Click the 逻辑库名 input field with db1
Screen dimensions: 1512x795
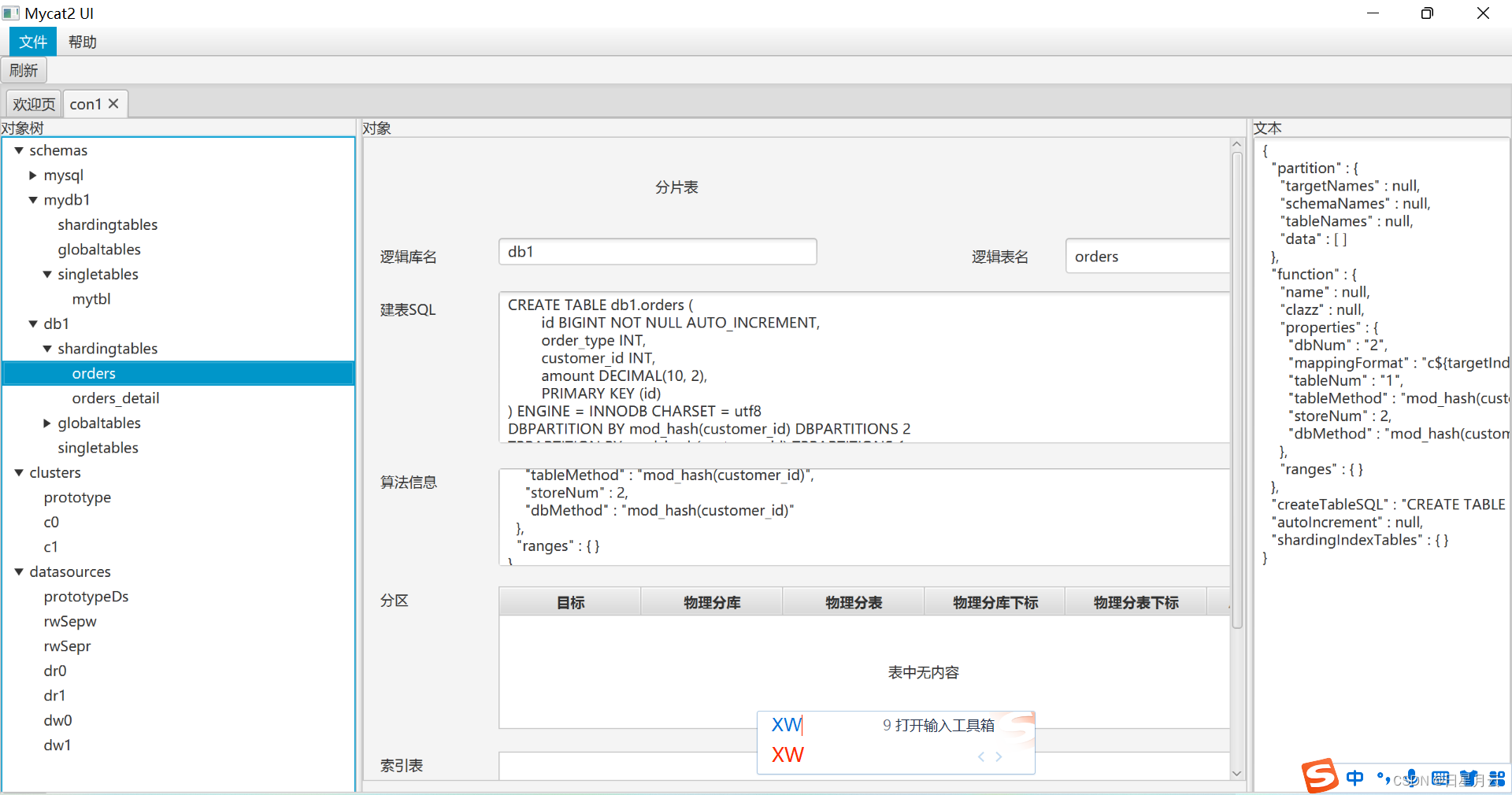click(x=658, y=252)
